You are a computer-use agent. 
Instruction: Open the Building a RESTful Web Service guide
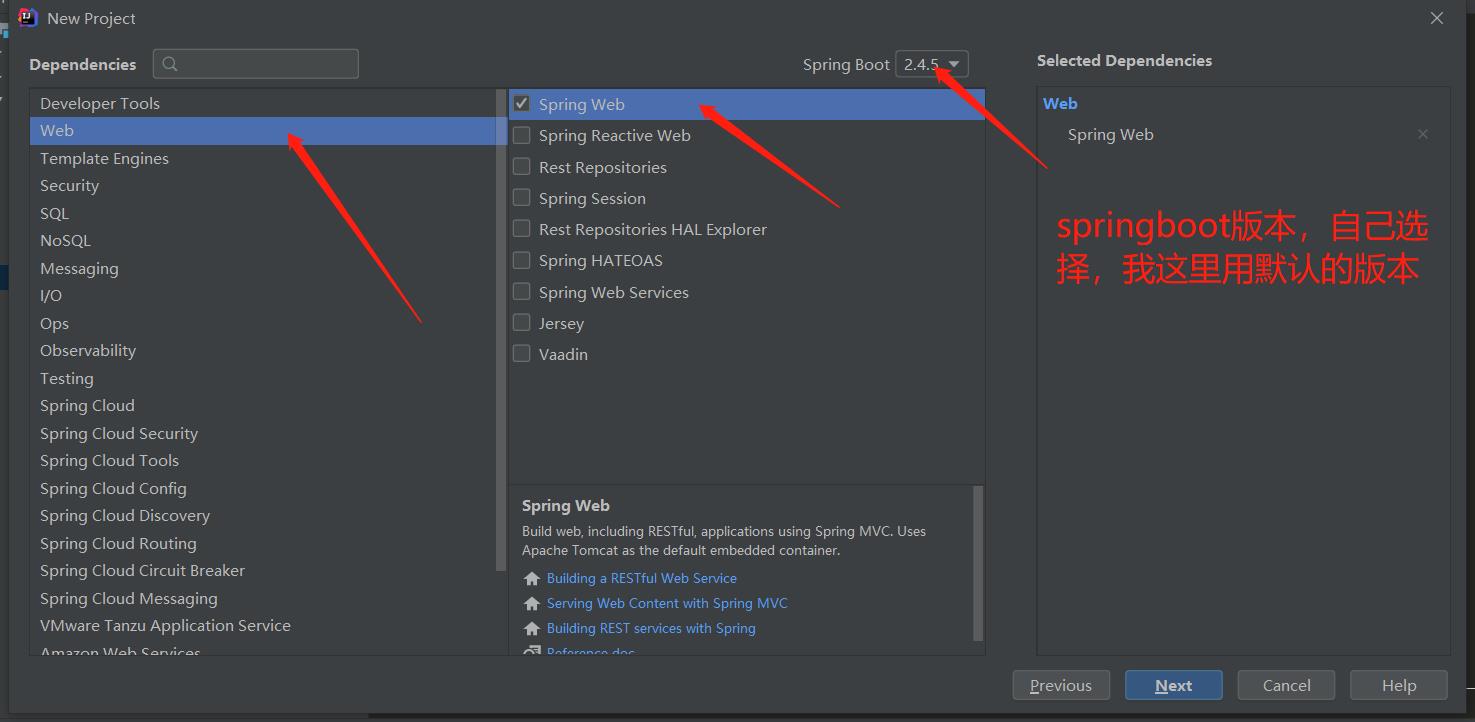tap(642, 578)
